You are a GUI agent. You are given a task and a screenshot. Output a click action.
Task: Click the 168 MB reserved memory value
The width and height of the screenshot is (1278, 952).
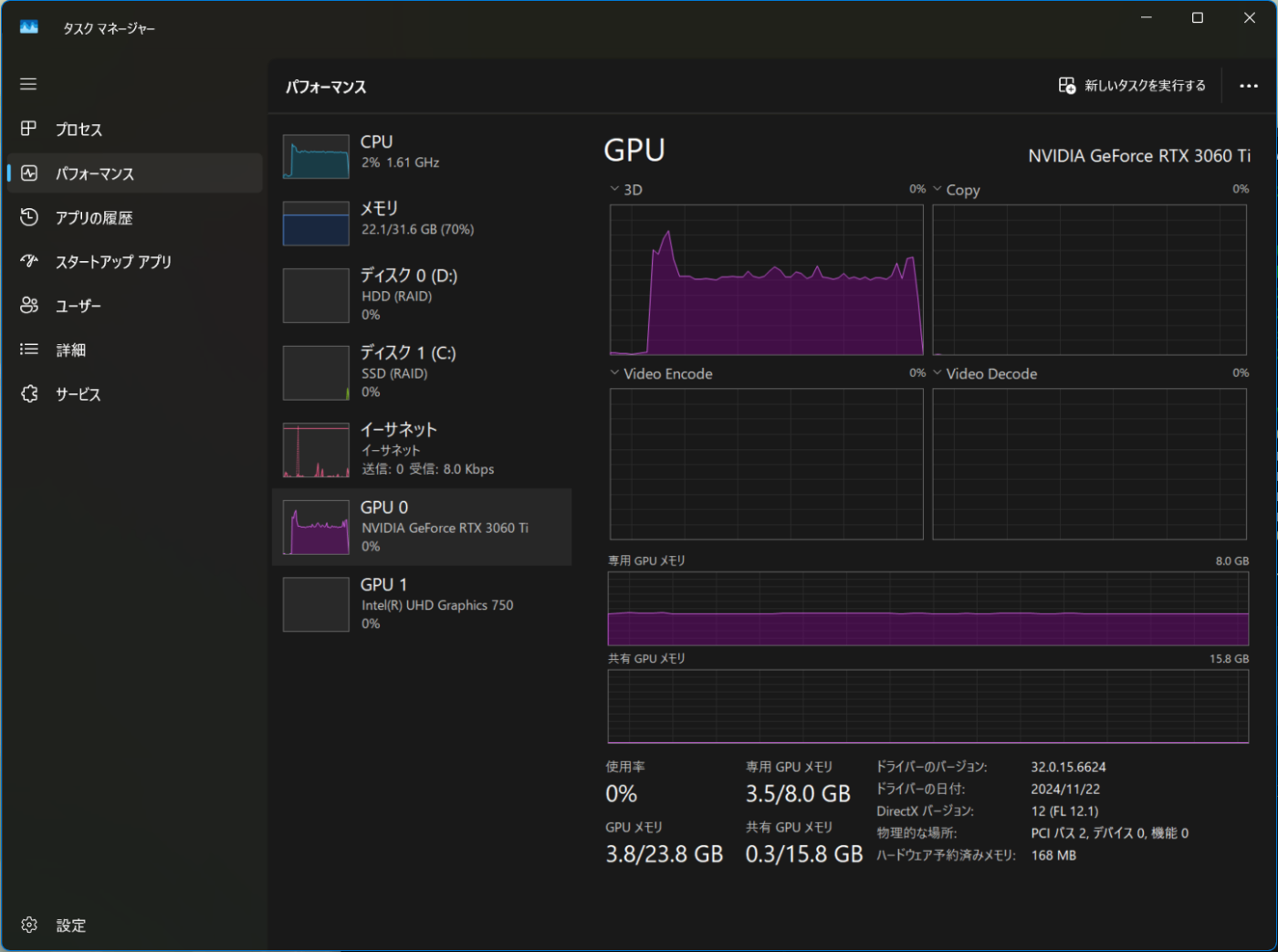(1053, 855)
